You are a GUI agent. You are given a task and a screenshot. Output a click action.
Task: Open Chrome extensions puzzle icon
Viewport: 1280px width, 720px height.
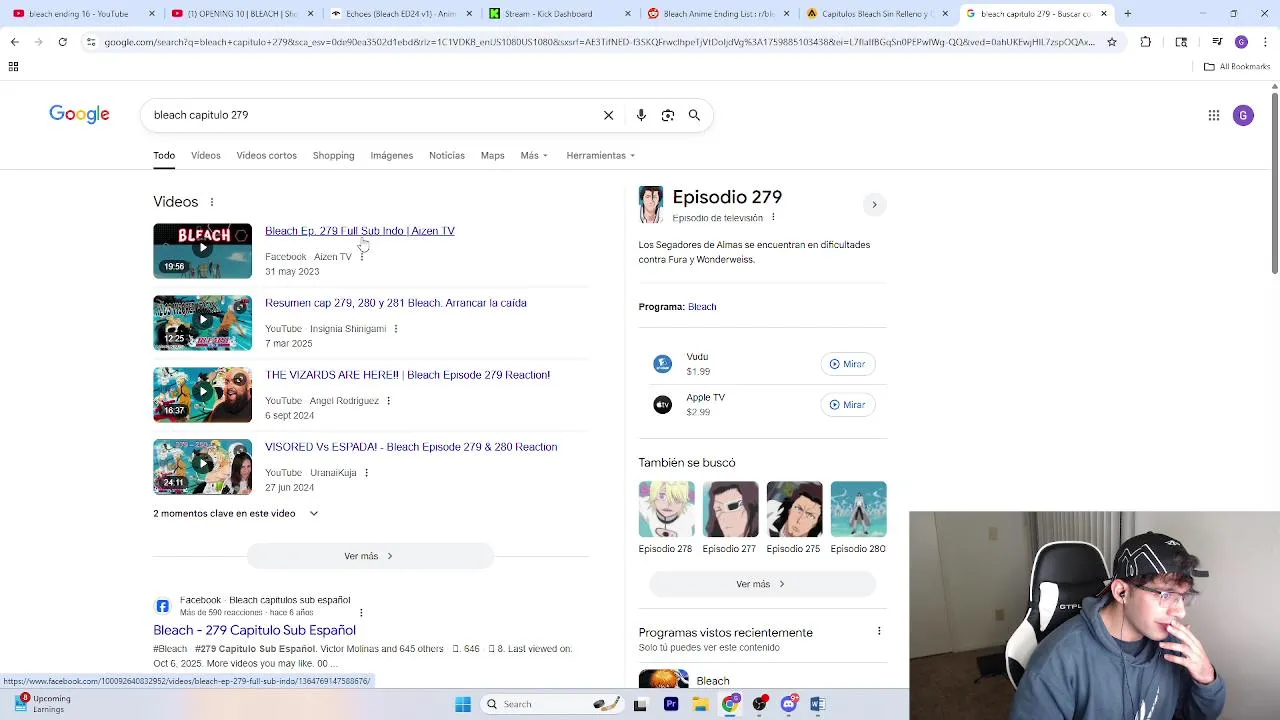[1146, 42]
